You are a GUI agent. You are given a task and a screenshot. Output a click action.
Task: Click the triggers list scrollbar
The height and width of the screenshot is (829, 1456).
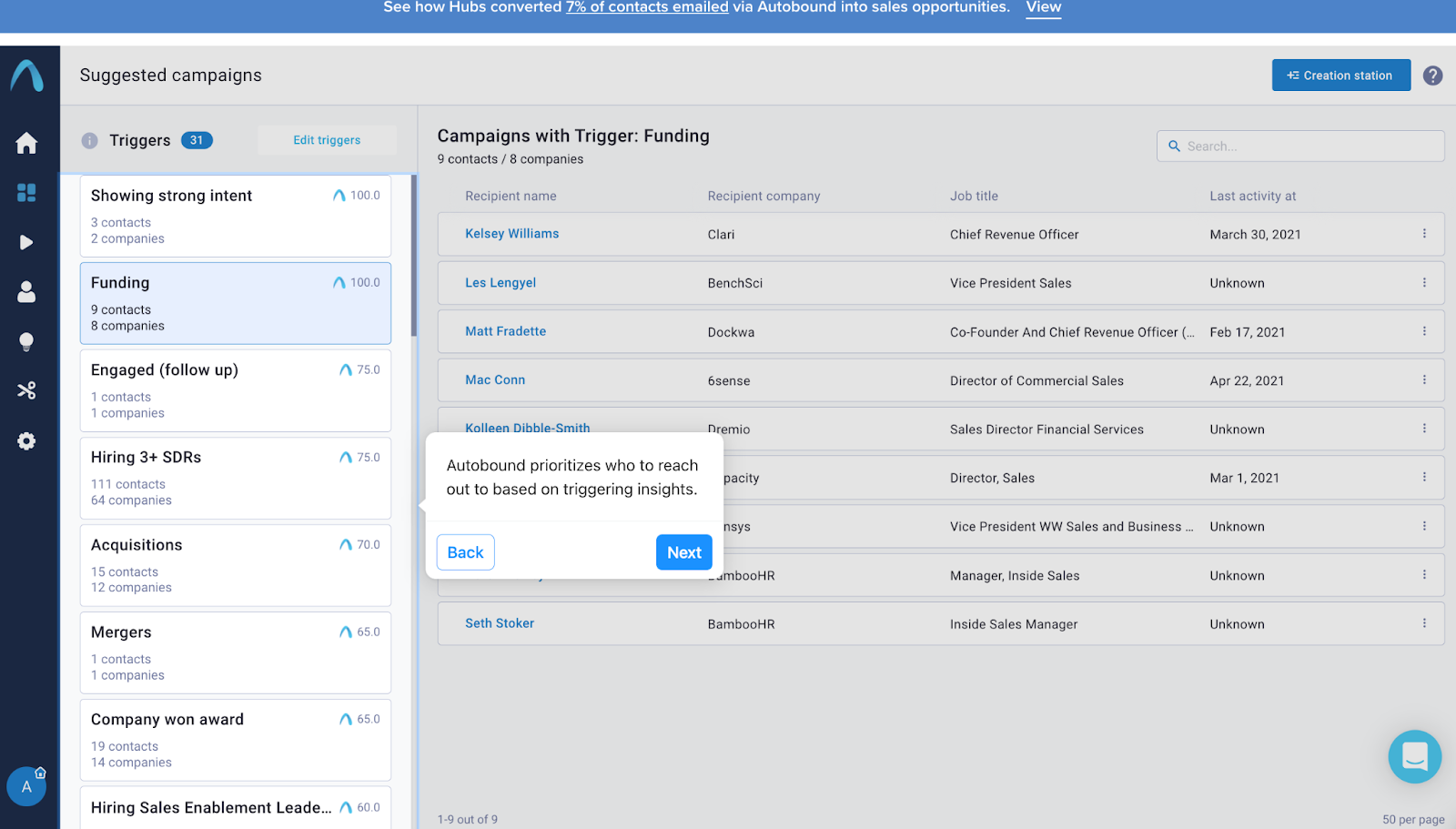414,256
